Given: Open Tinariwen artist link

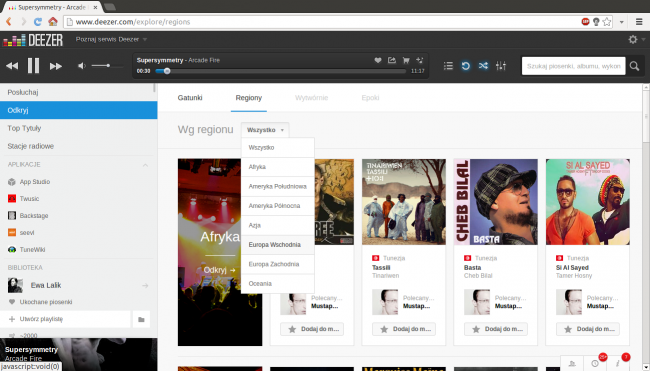Looking at the screenshot, I should (386, 276).
